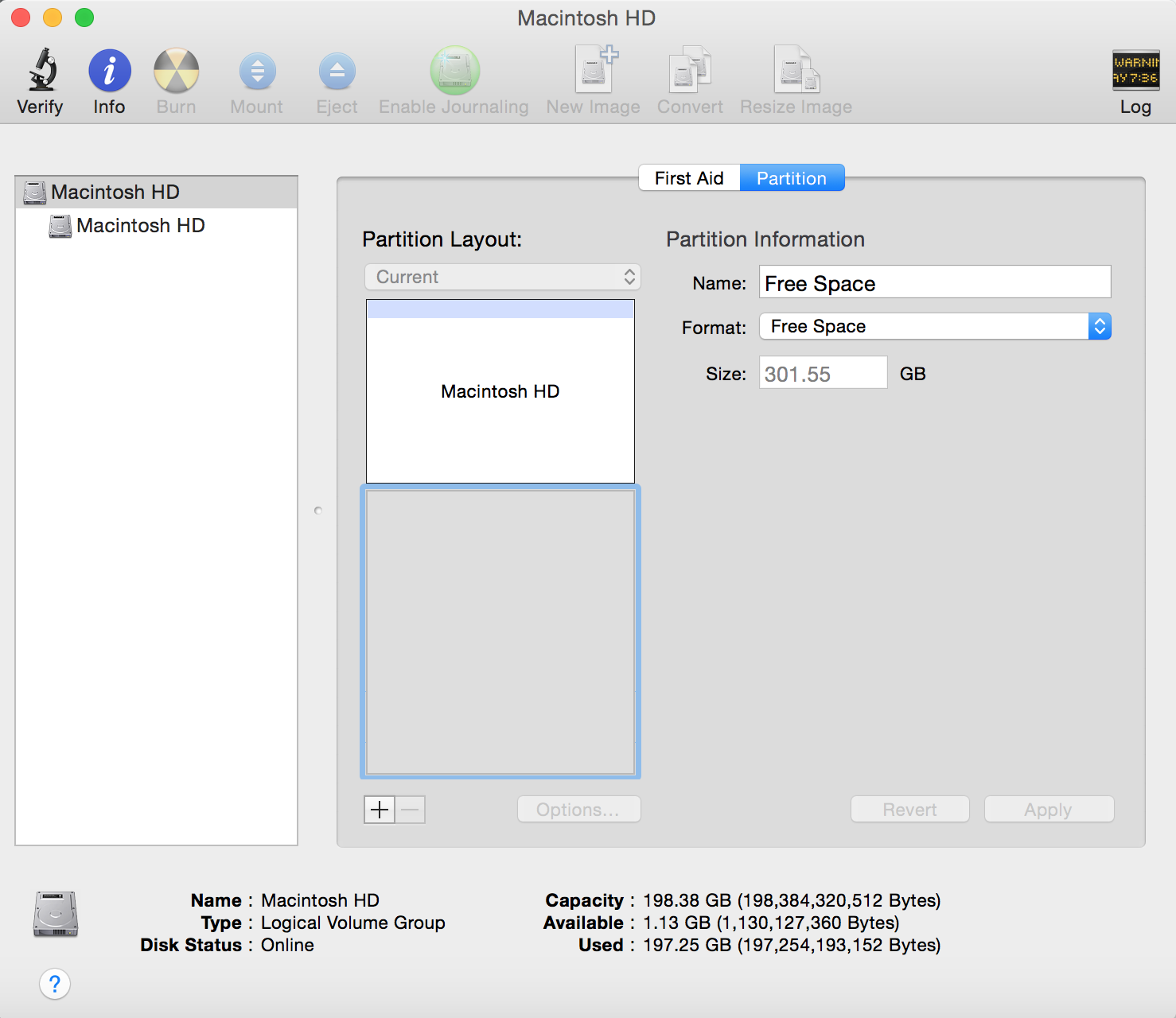This screenshot has height=1018, width=1176.
Task: Select indented Macintosh HD volume in sidebar
Action: point(157,226)
